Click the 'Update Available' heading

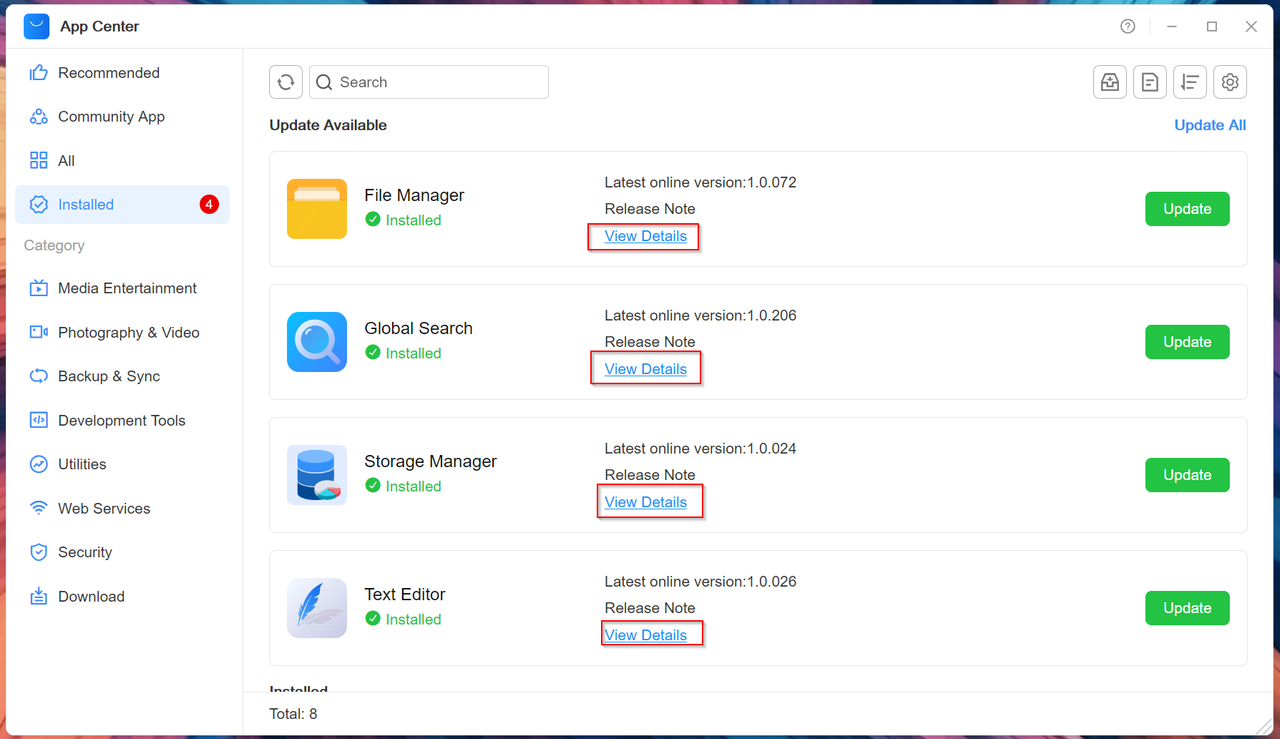tap(328, 125)
